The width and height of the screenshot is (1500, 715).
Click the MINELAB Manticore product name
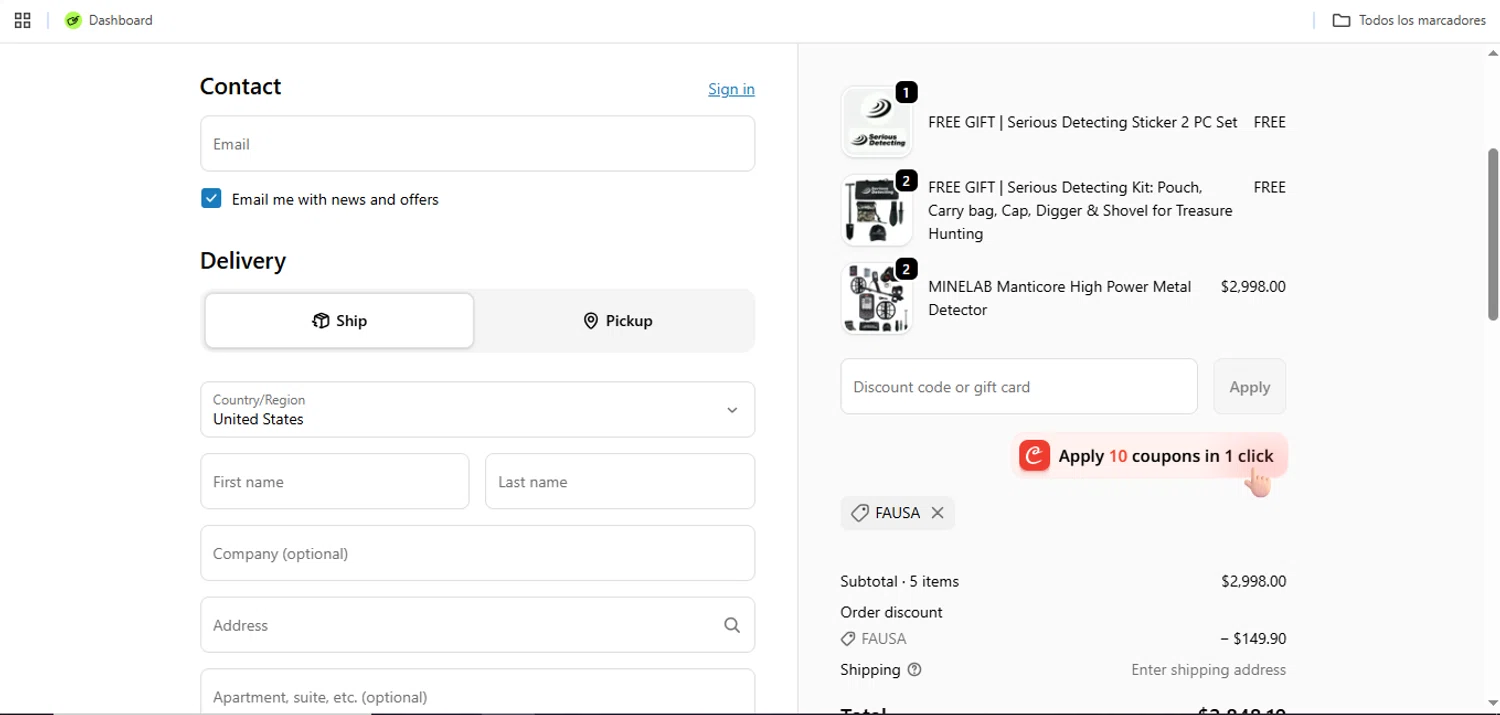pyautogui.click(x=1059, y=298)
